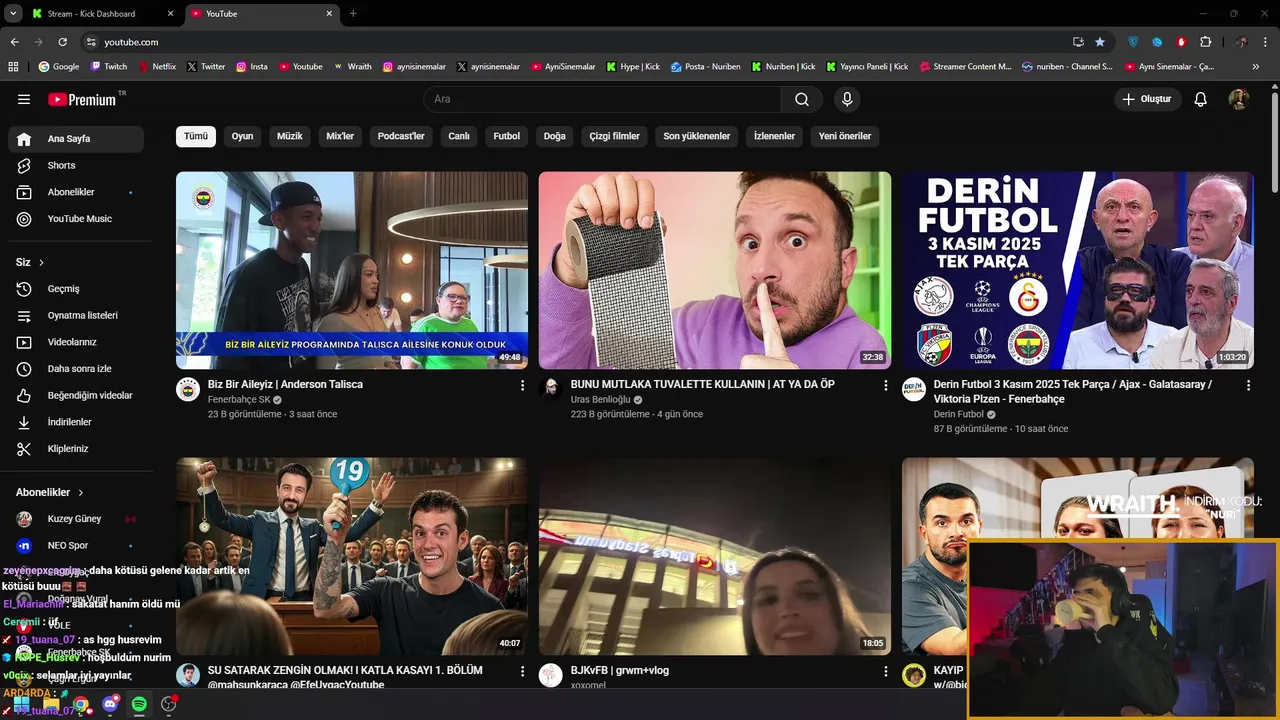Select the Oyun filter chip
1280x720 pixels.
tap(243, 136)
